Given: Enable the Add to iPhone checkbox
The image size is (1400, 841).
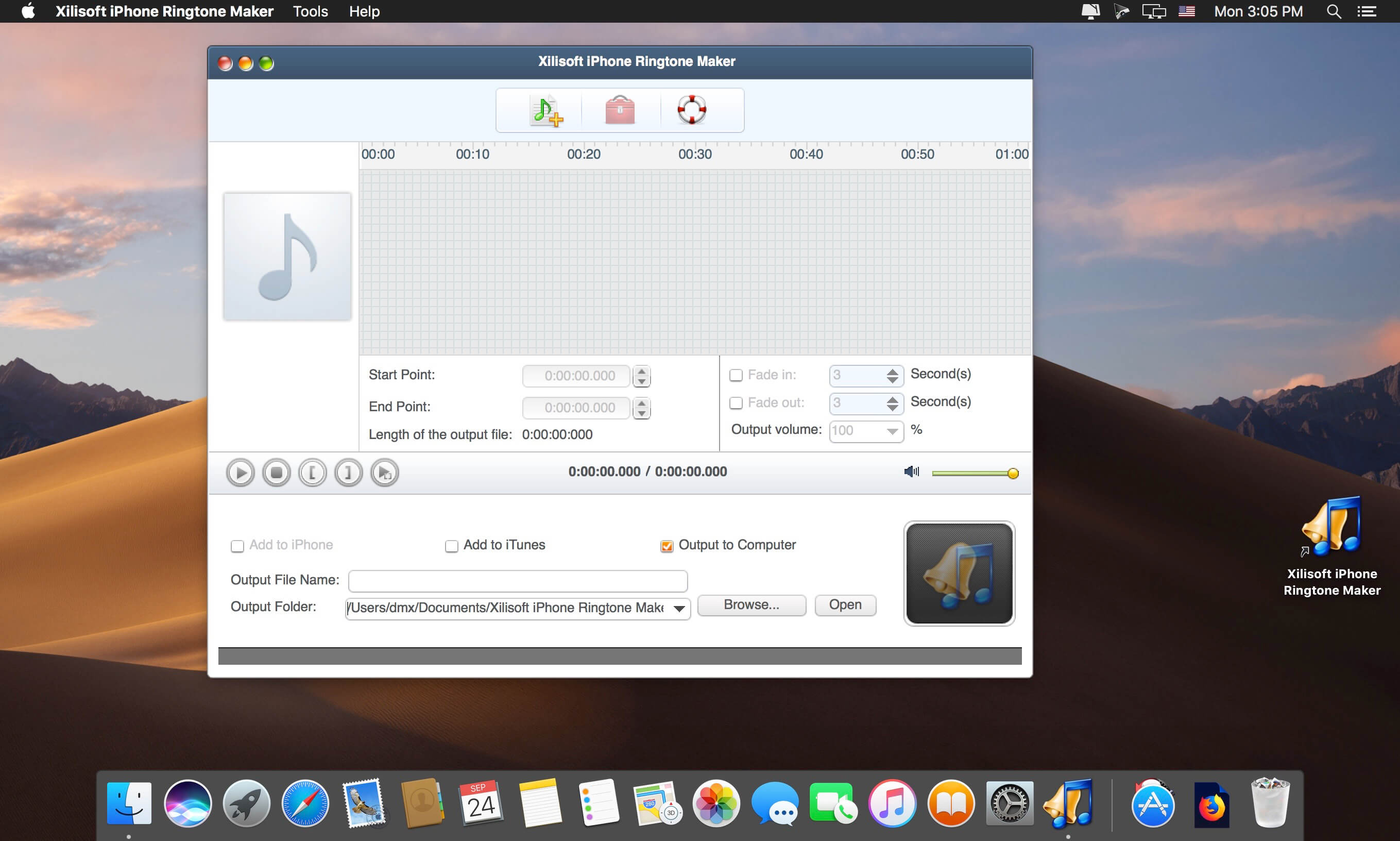Looking at the screenshot, I should click(237, 546).
